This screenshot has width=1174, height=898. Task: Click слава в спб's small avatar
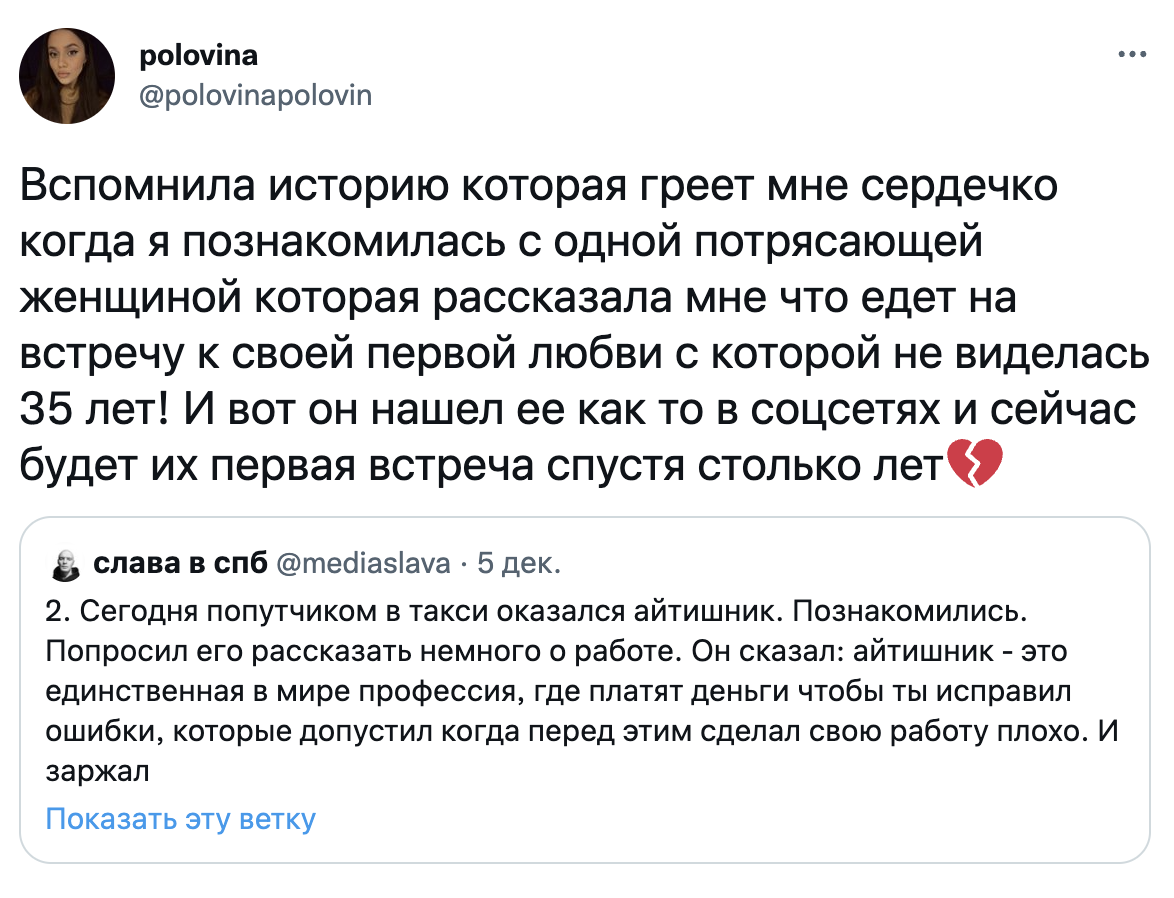point(65,566)
